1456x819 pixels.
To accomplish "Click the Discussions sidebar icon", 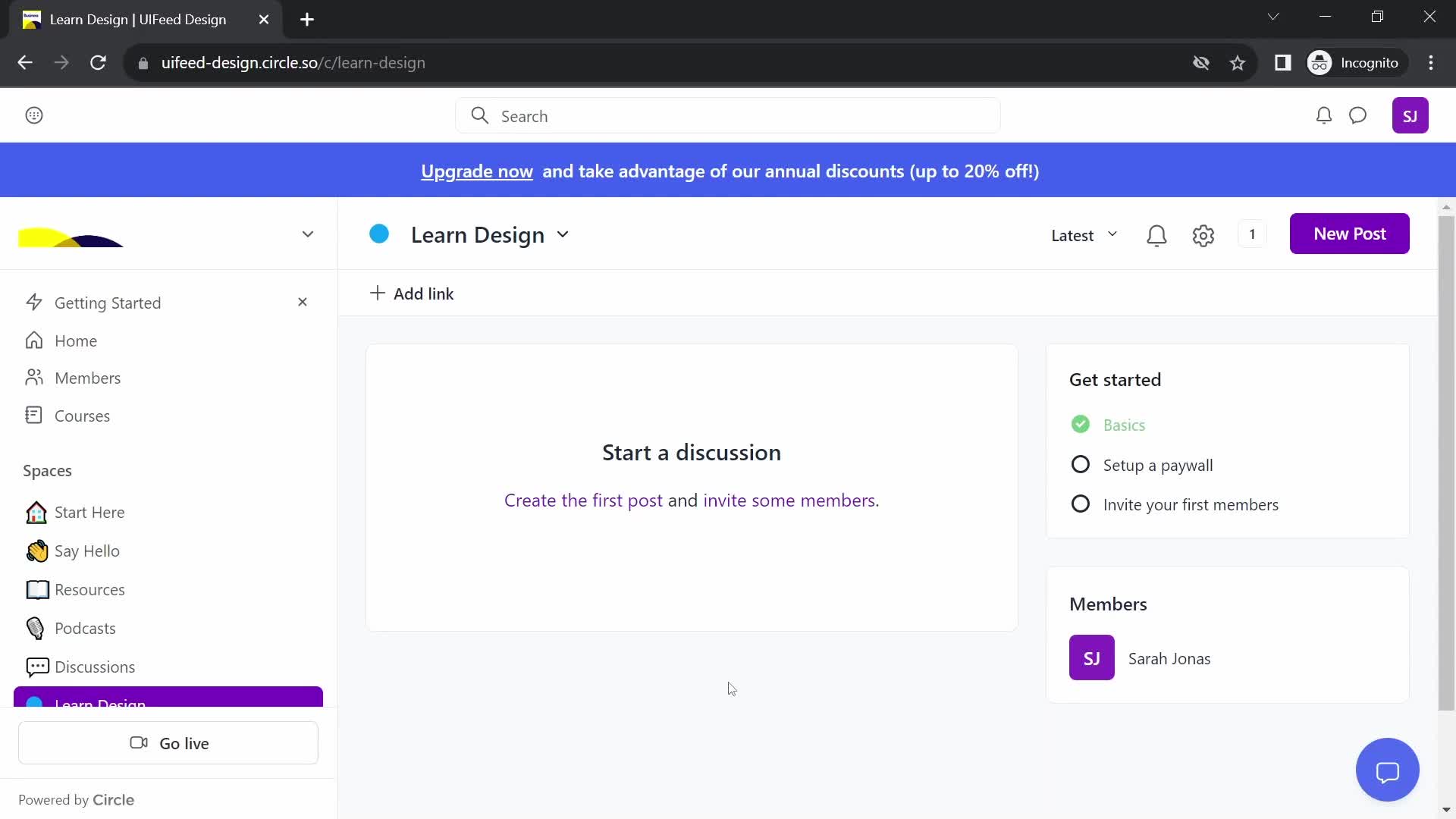I will [x=37, y=667].
